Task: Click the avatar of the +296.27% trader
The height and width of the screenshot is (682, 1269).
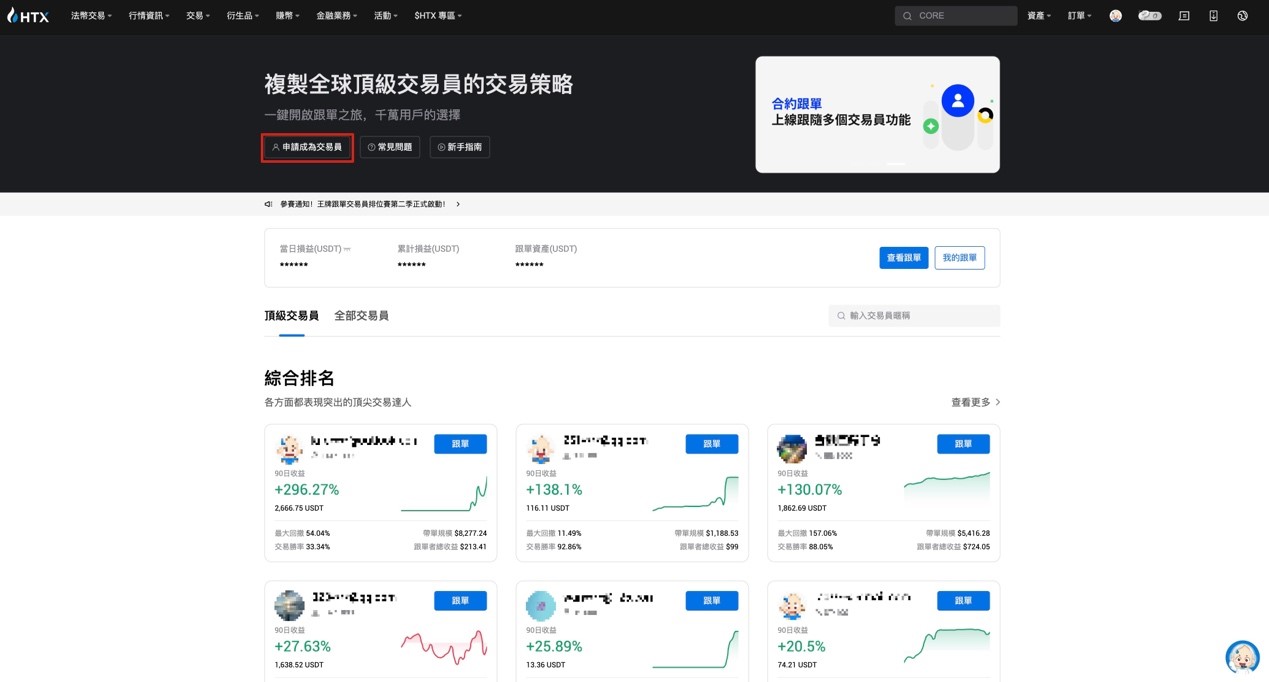Action: (290, 449)
